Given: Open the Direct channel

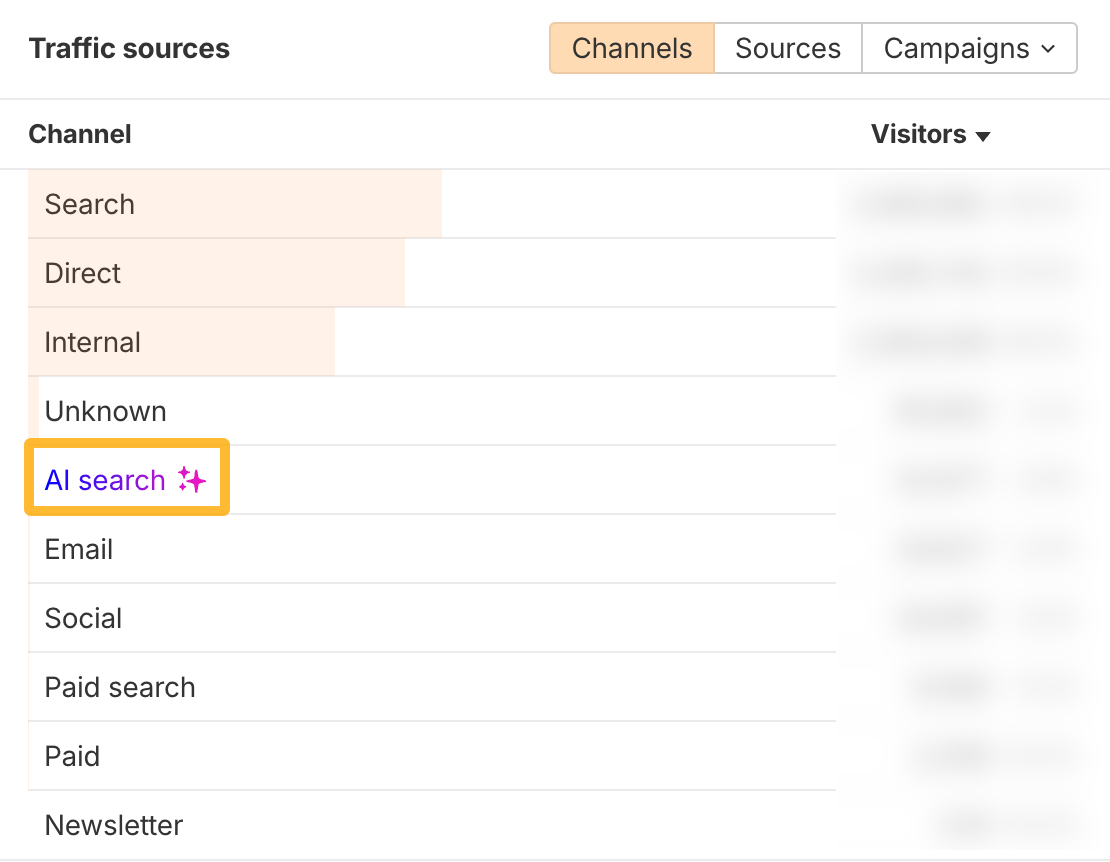Looking at the screenshot, I should click(x=81, y=273).
